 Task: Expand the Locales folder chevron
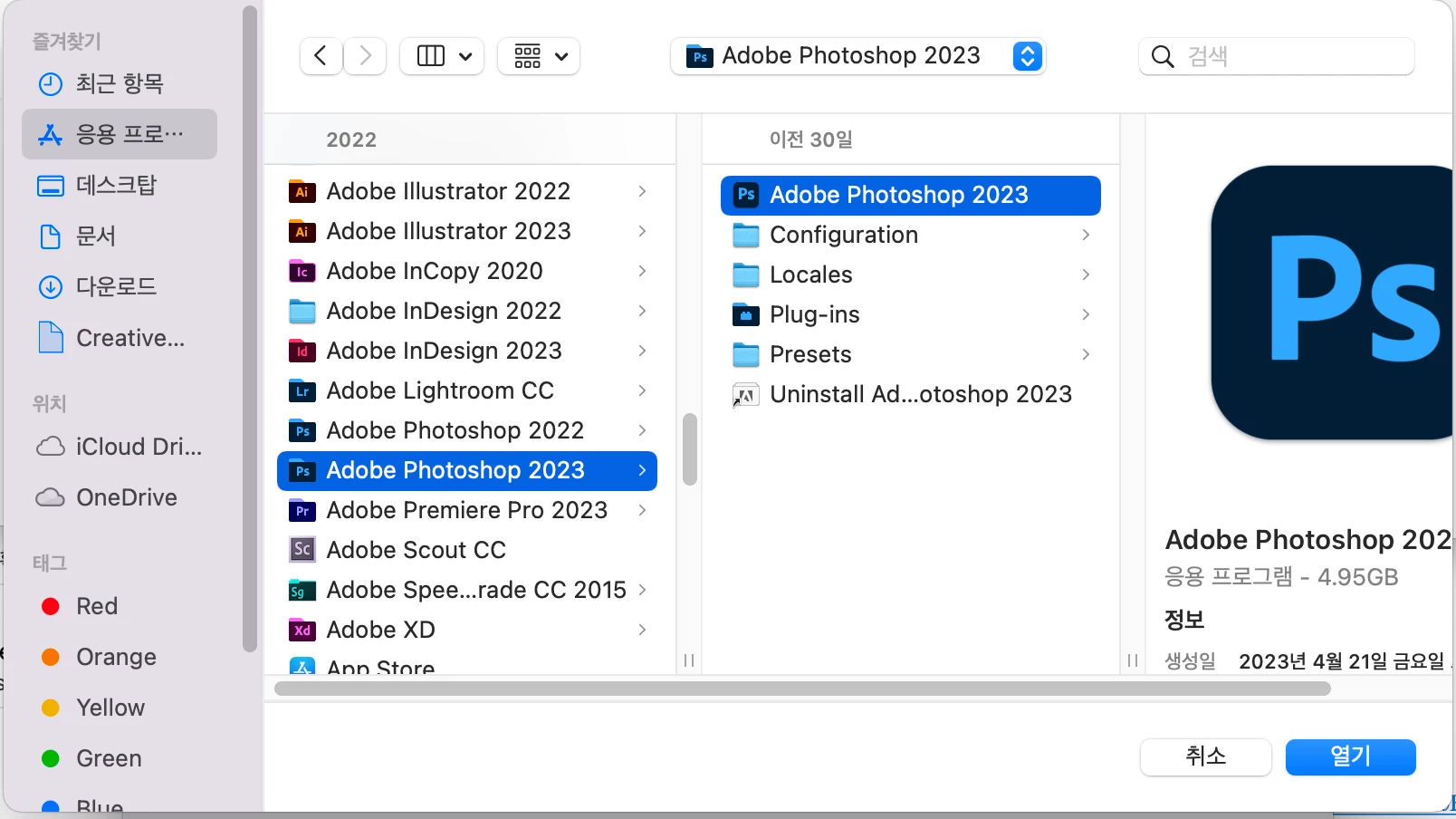click(x=1086, y=275)
